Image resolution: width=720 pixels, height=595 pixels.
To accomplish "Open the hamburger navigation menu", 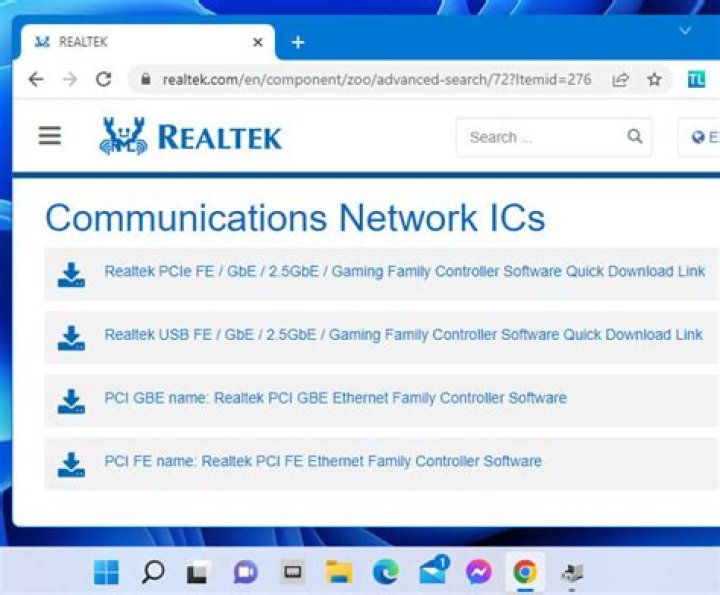I will [50, 136].
